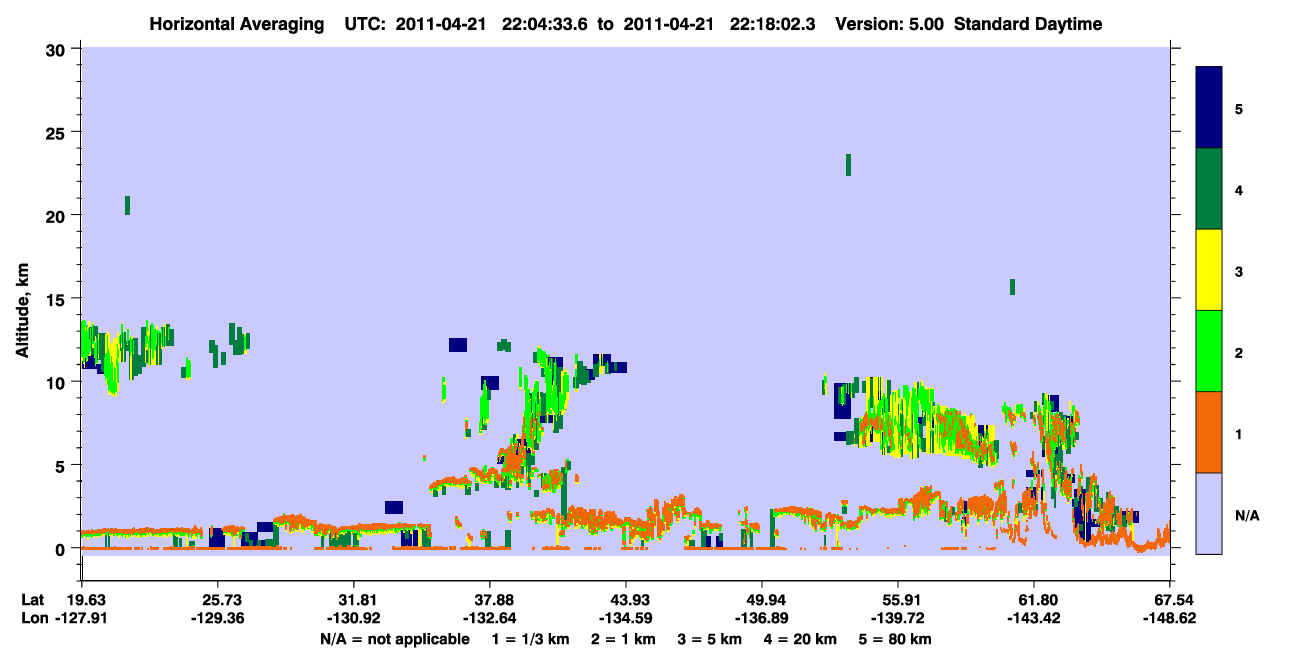Click the '3 = 5 km' legend entry
The width and height of the screenshot is (1300, 667).
pos(710,638)
